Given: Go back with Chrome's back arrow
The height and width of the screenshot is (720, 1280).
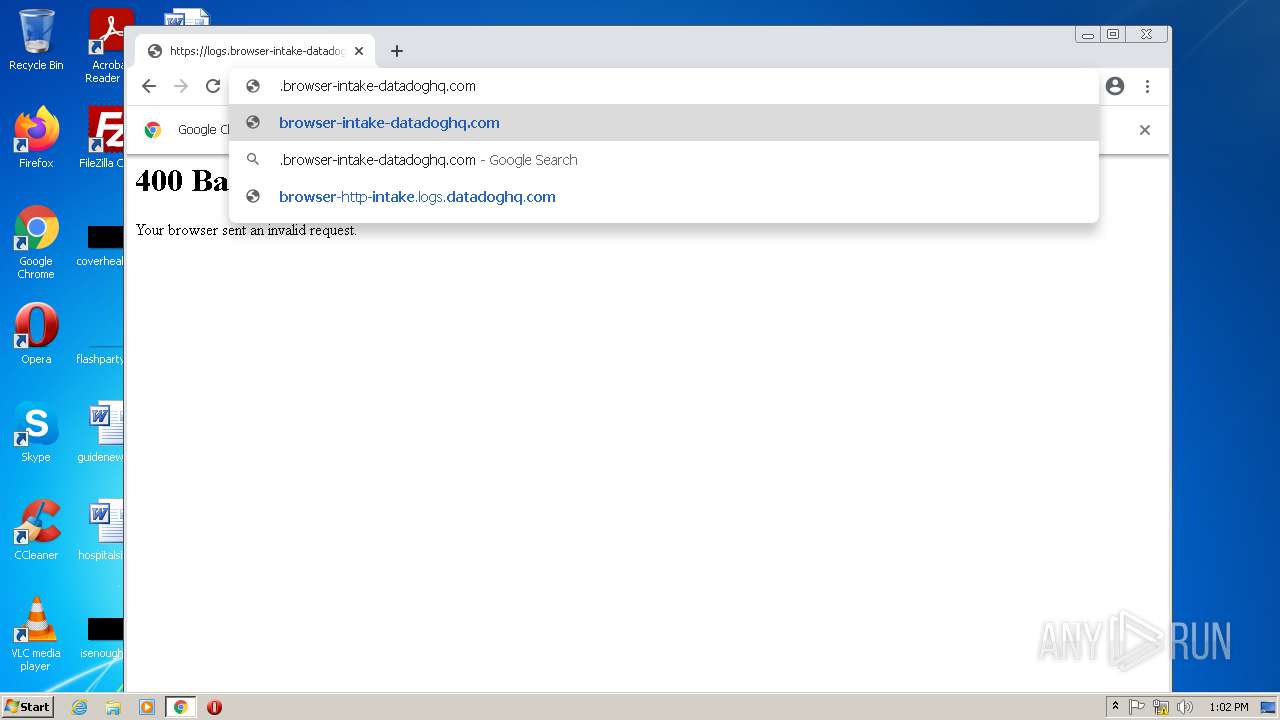Looking at the screenshot, I should [149, 86].
